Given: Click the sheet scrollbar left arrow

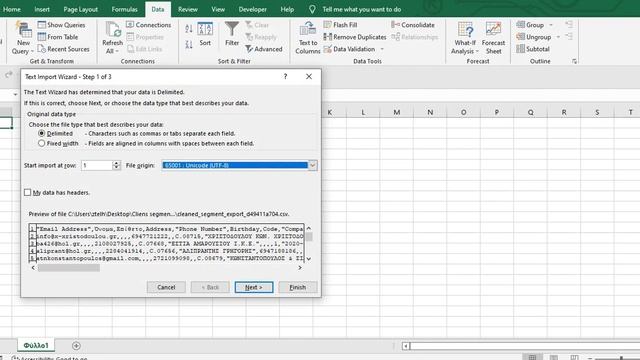Looking at the screenshot, I should pos(406,346).
